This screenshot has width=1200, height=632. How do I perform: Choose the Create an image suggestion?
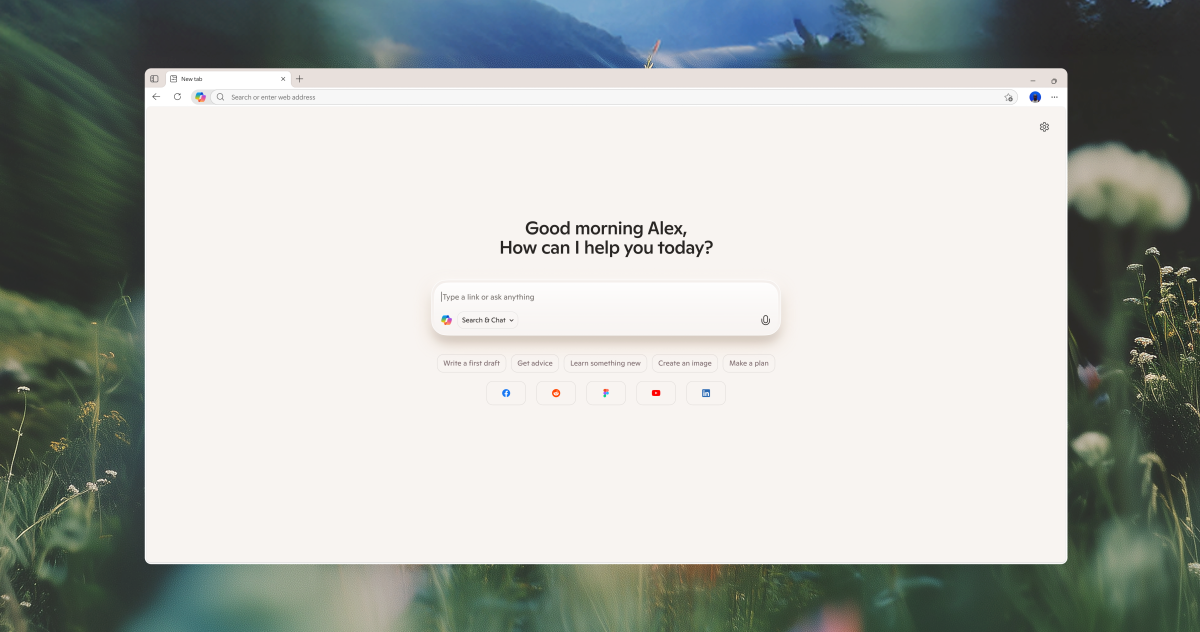(x=685, y=363)
